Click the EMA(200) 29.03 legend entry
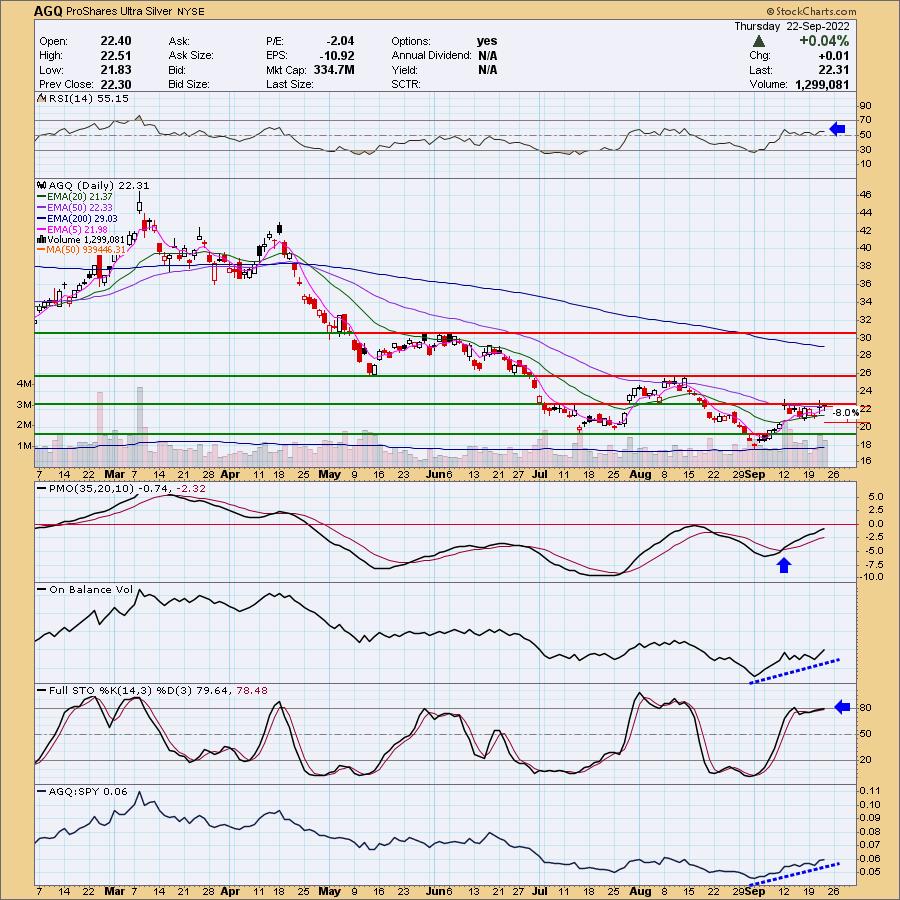Viewport: 900px width, 900px height. coord(82,219)
